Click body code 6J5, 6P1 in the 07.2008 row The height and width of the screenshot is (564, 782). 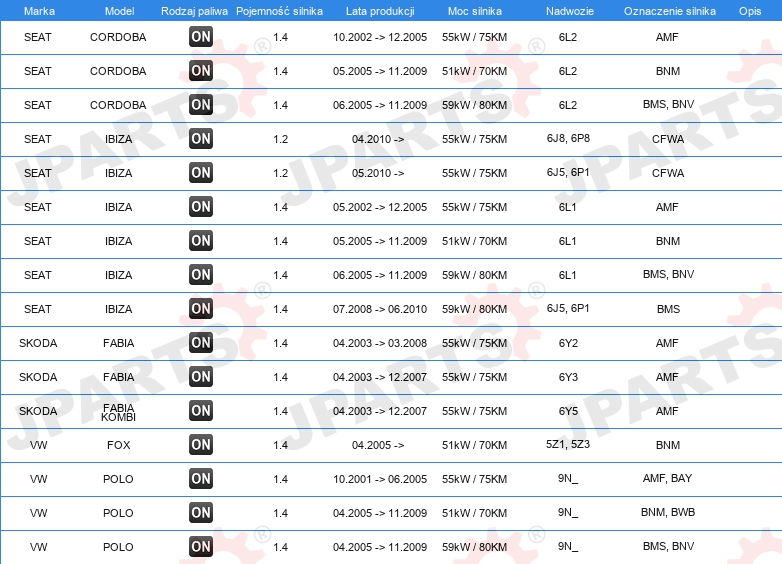pos(568,308)
